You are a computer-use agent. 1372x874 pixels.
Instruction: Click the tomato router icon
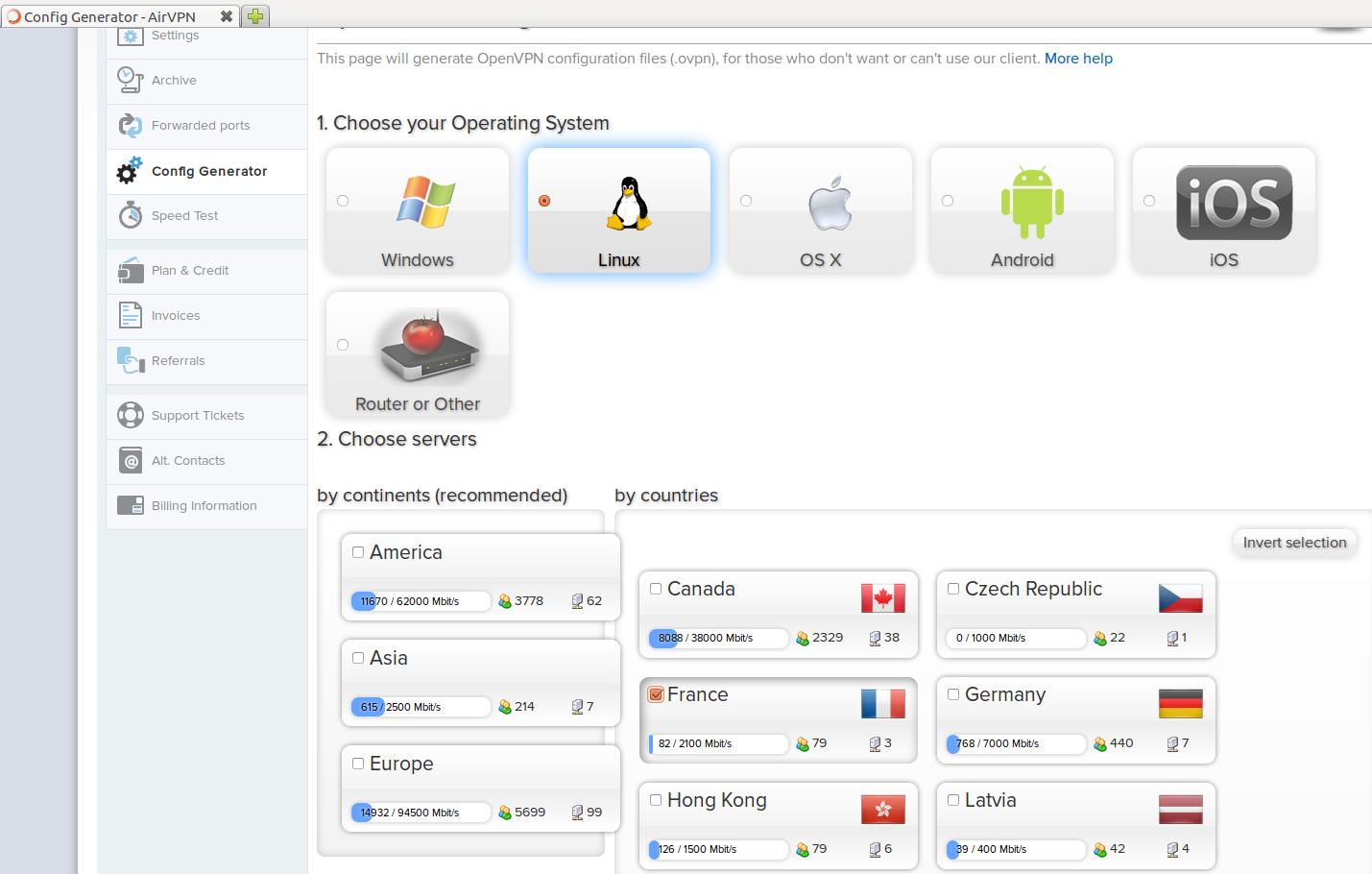428,346
